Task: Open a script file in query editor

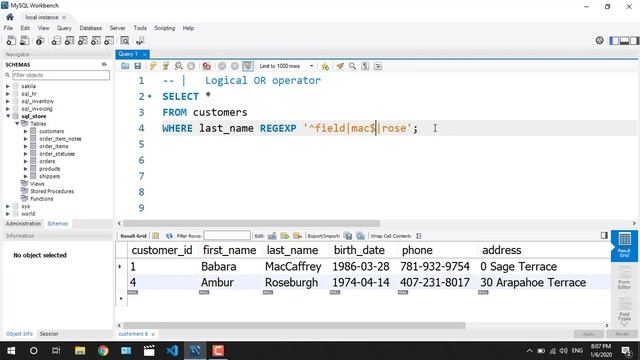Action: 125,66
